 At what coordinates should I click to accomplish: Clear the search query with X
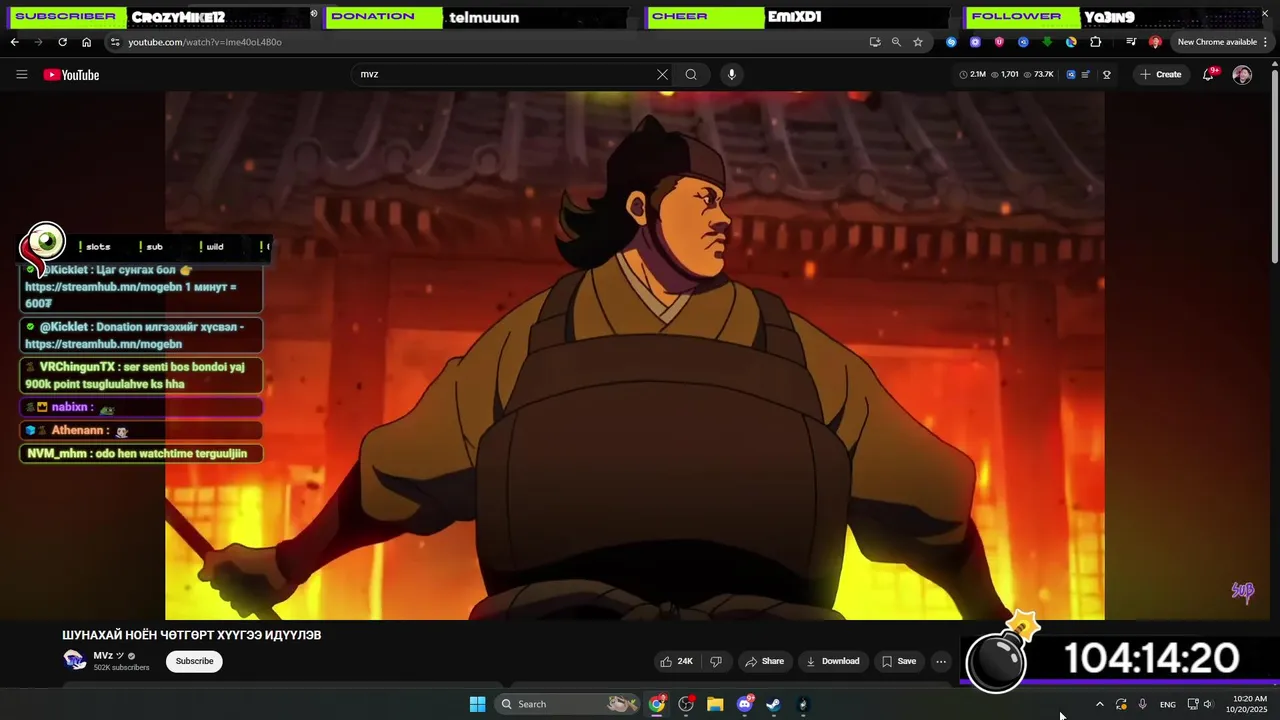coord(662,74)
